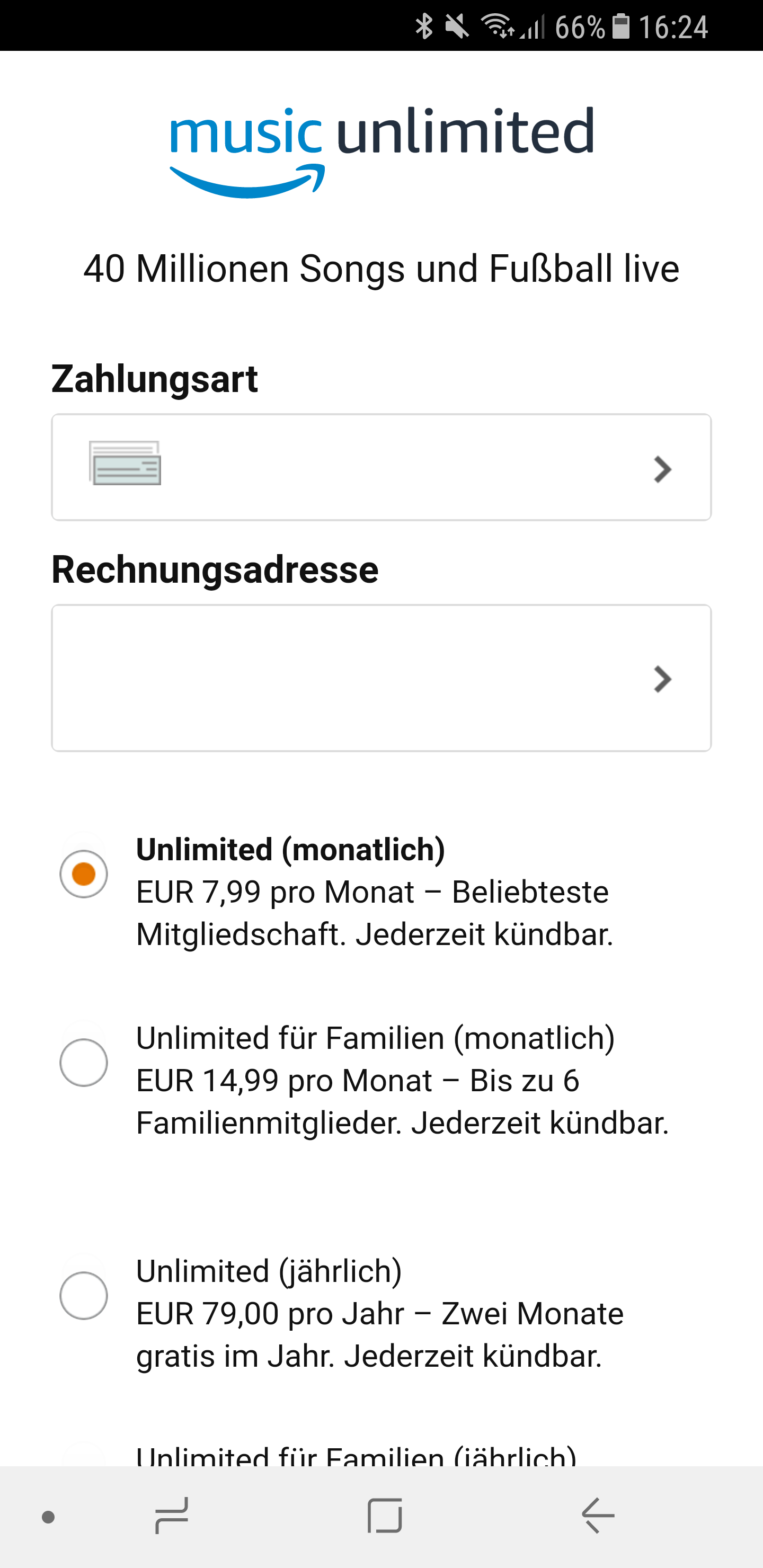The width and height of the screenshot is (763, 1568).
Task: Tap the Bluetooth icon in status bar
Action: 424,27
